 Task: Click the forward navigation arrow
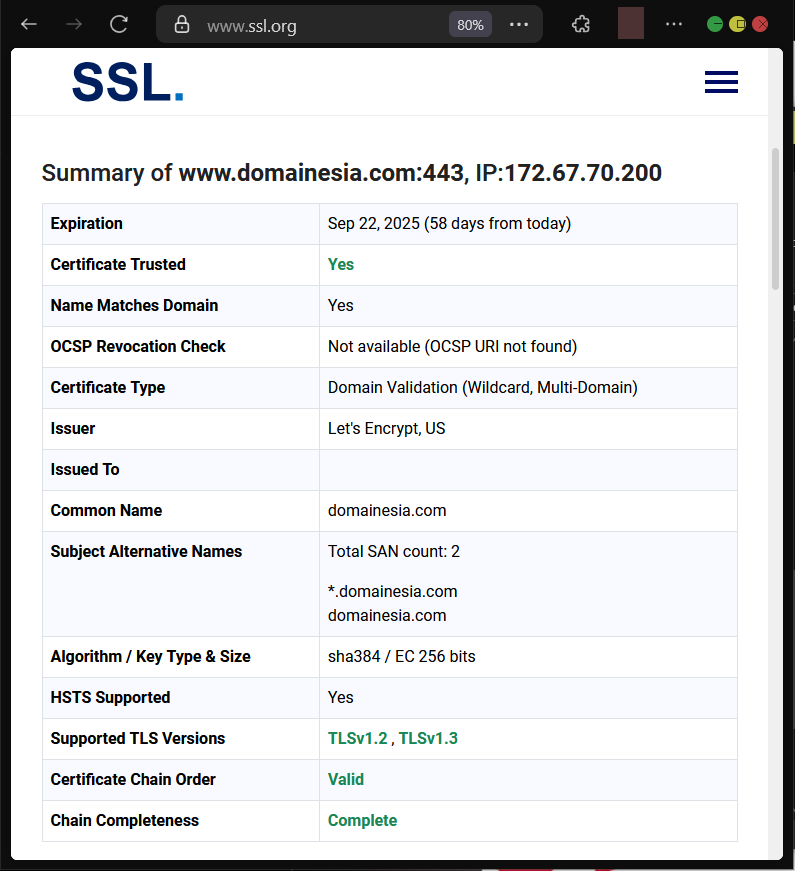point(74,24)
